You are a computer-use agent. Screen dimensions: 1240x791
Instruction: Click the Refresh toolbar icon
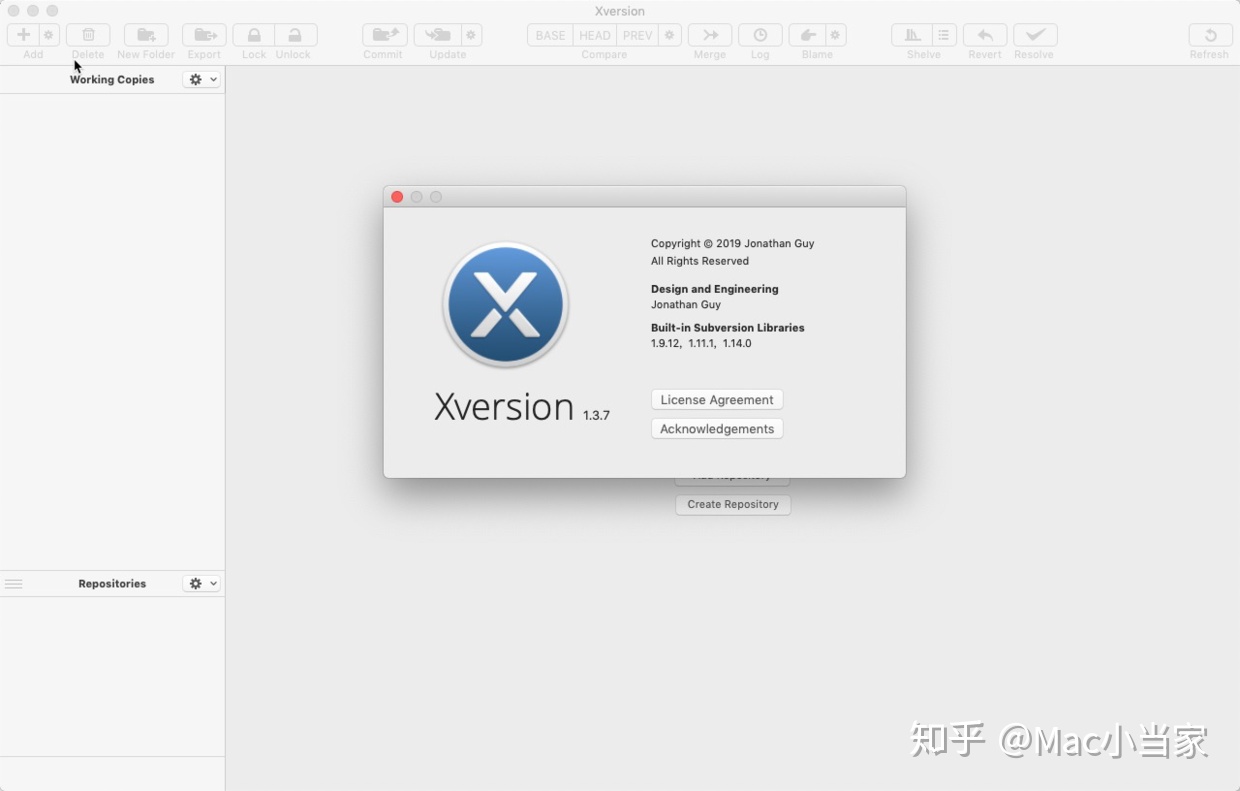(x=1210, y=35)
